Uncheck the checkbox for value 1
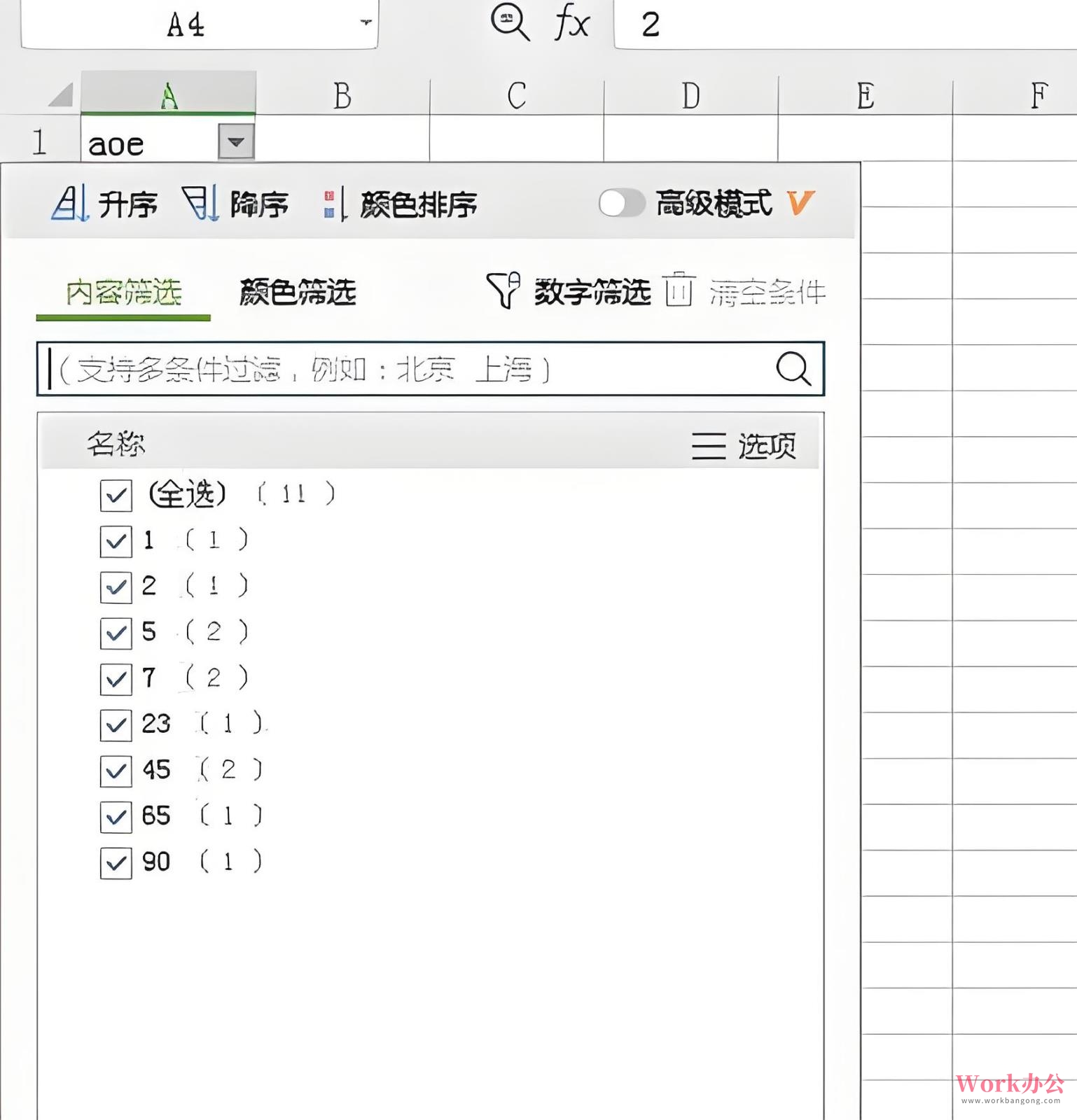 point(116,541)
